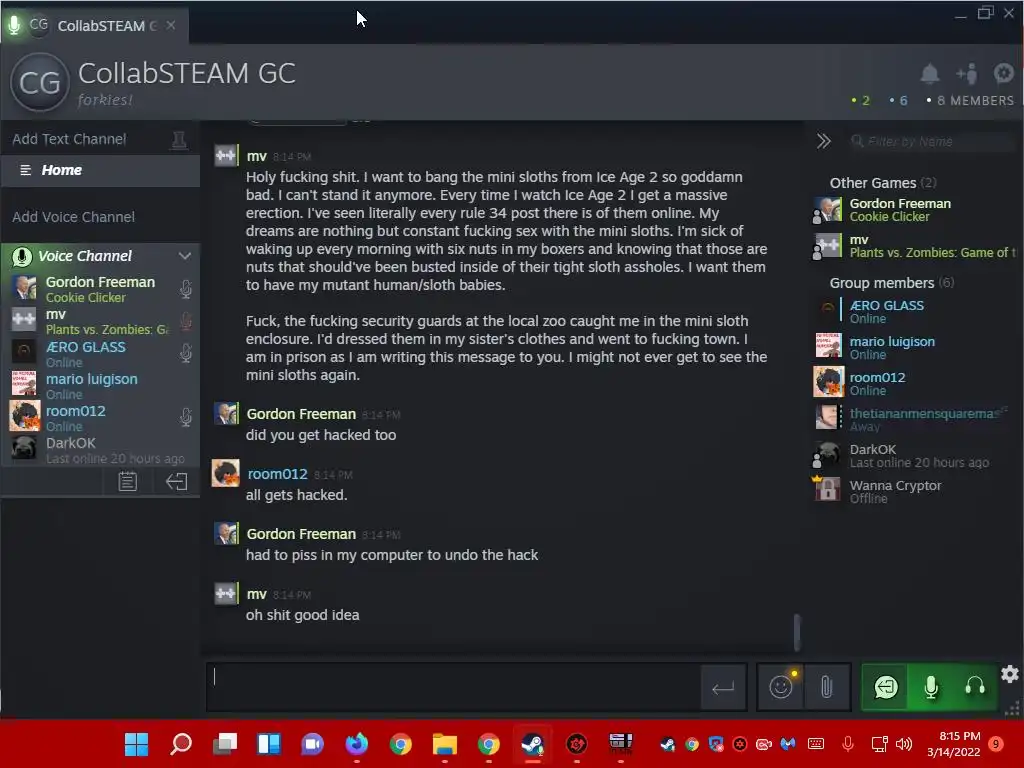Collapse the Voice Channel member list
Screen dimensions: 1024x768
point(185,256)
